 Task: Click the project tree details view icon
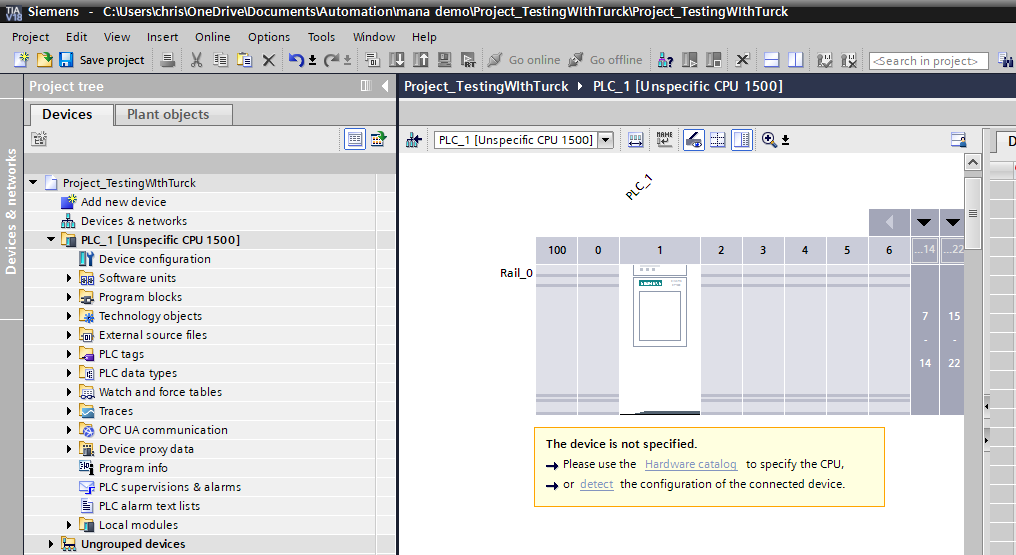354,139
